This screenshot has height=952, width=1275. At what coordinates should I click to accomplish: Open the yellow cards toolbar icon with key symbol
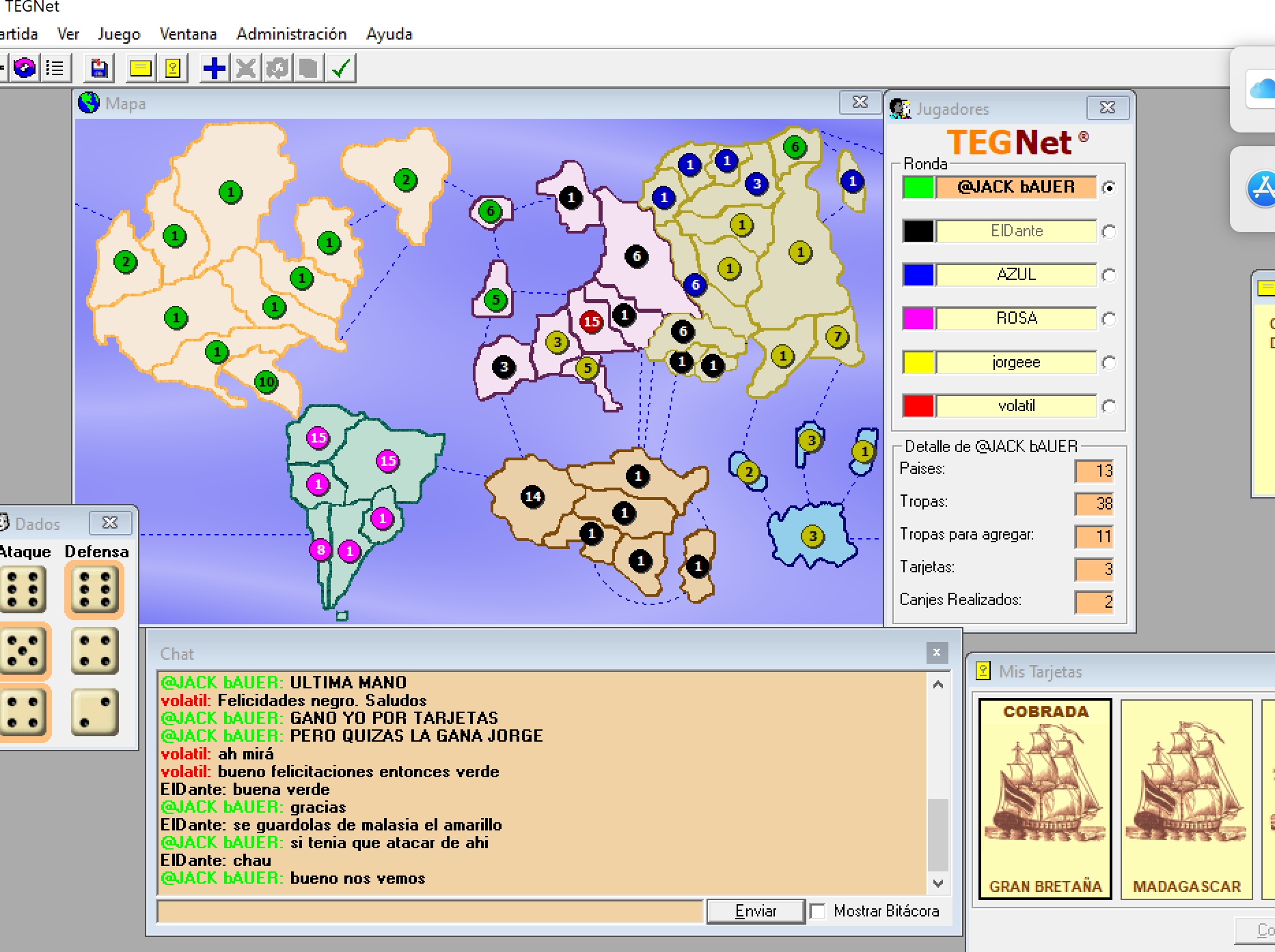pos(172,68)
